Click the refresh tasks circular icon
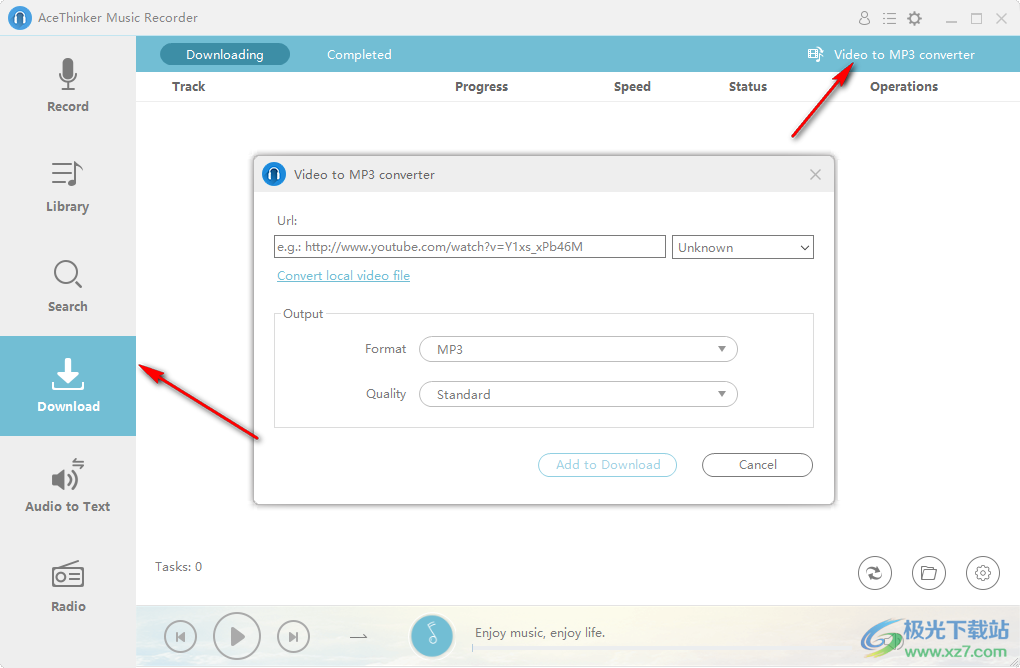Viewport: 1020px width, 668px height. pyautogui.click(x=875, y=573)
